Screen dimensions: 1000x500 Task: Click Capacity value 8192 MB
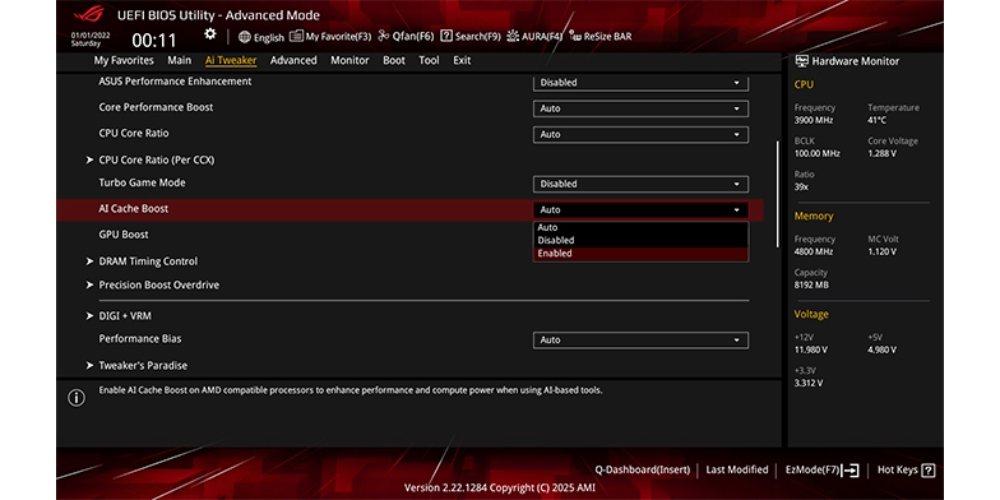pos(811,285)
